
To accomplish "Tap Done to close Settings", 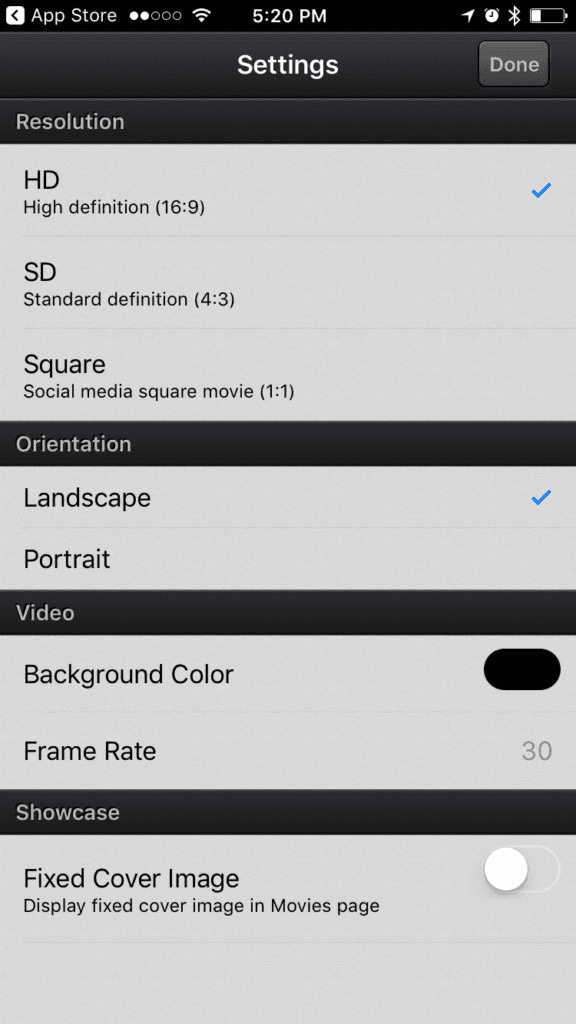I will pos(513,64).
